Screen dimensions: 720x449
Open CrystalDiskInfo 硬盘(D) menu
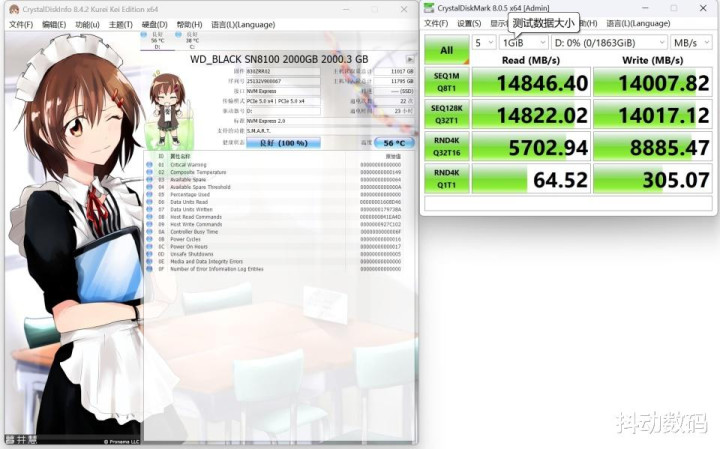click(154, 24)
